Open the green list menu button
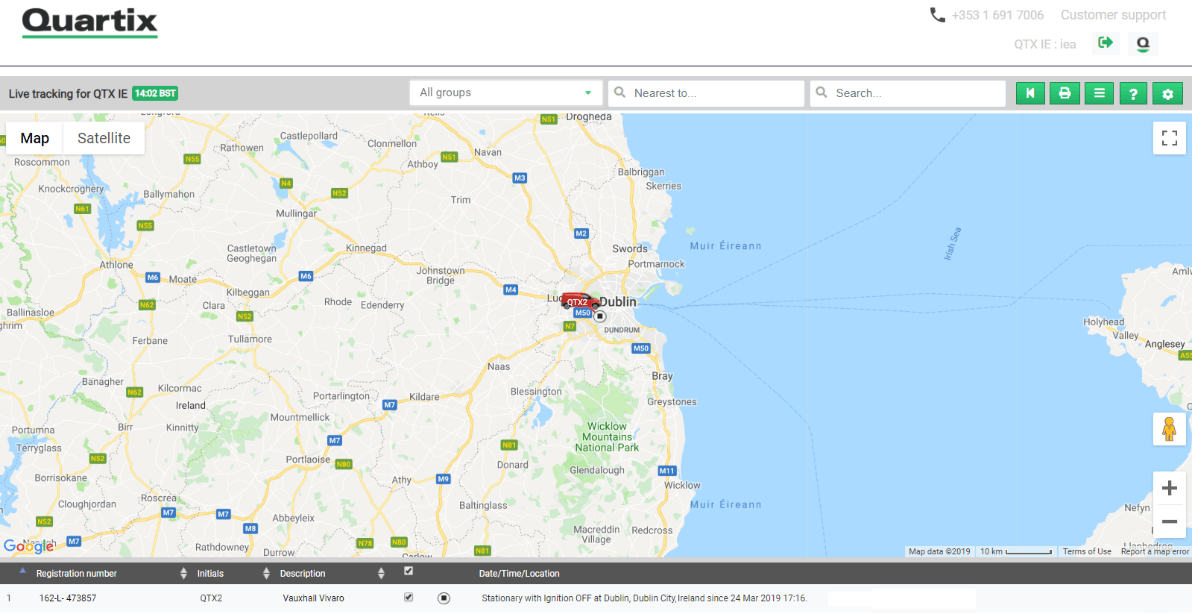This screenshot has width=1192, height=614. coord(1098,93)
